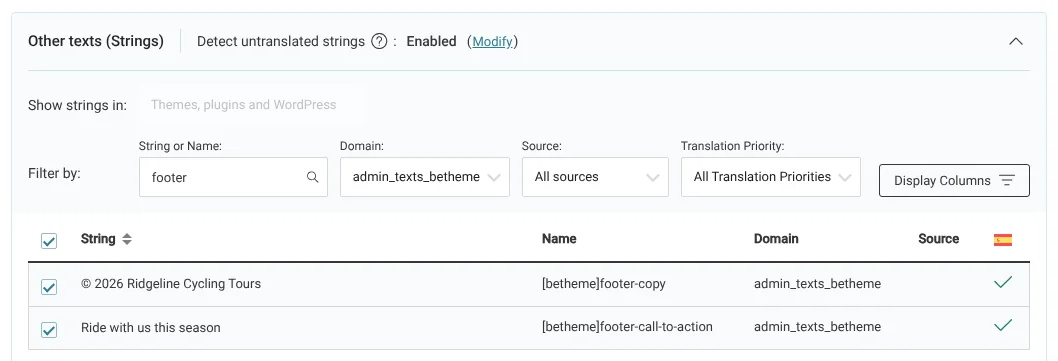Image resolution: width=1058 pixels, height=361 pixels.
Task: Click translation checkmark for footer-call-to-action row
Action: point(1003,326)
